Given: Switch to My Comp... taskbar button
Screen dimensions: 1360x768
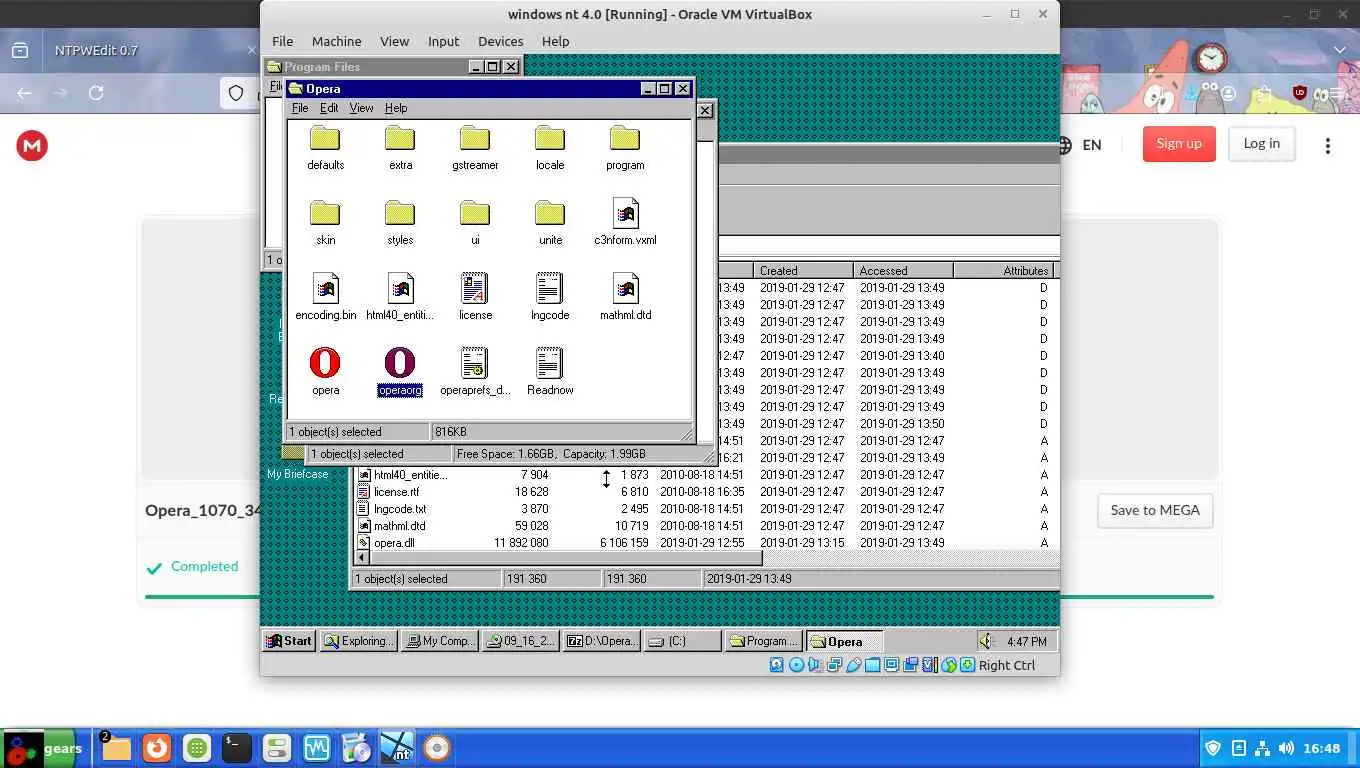Looking at the screenshot, I should [x=440, y=641].
